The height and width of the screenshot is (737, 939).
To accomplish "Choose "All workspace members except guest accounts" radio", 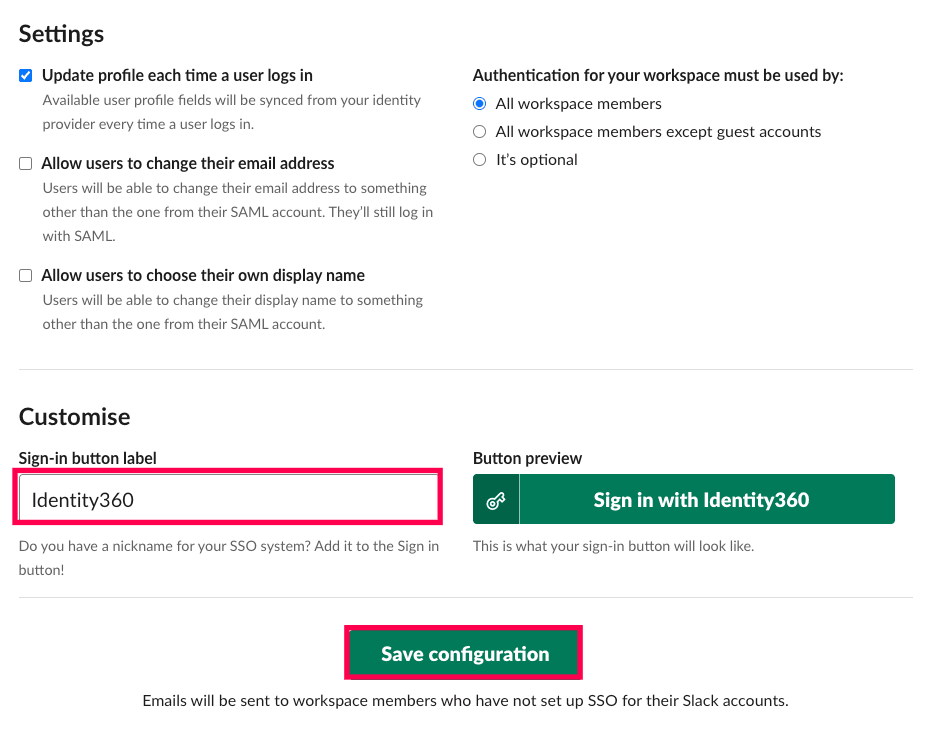I will (480, 132).
